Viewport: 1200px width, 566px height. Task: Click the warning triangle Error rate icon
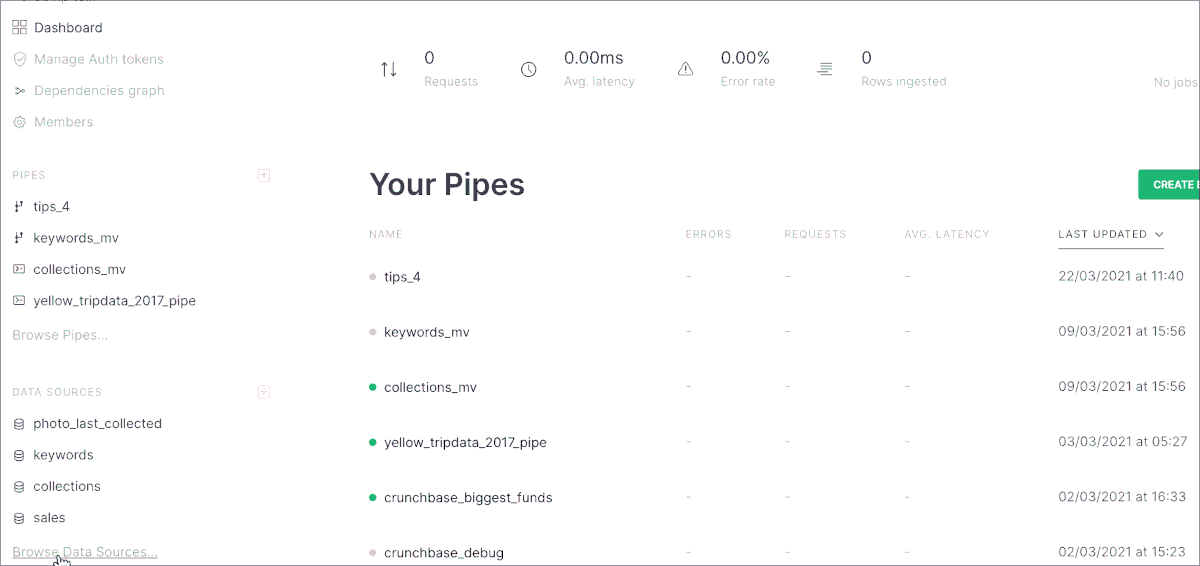[685, 69]
